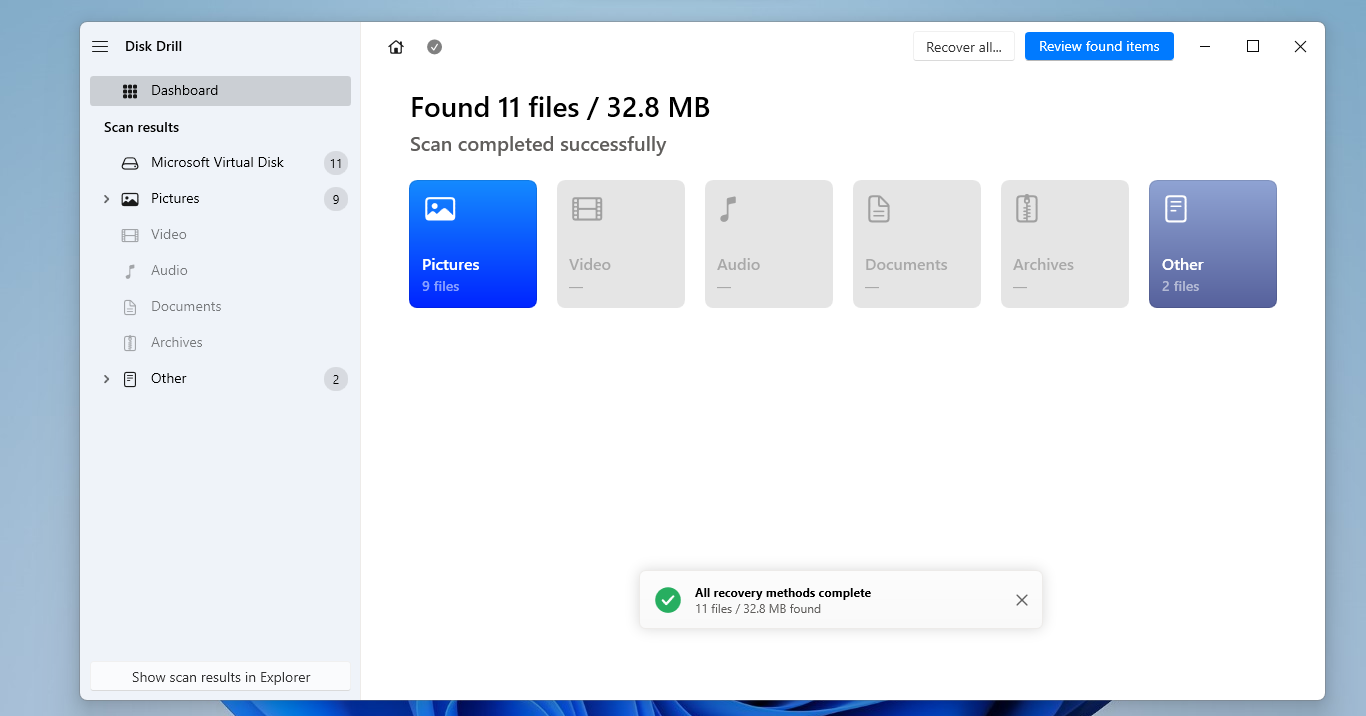Image resolution: width=1366 pixels, height=716 pixels.
Task: Click the Recover all... button
Action: pos(964,47)
